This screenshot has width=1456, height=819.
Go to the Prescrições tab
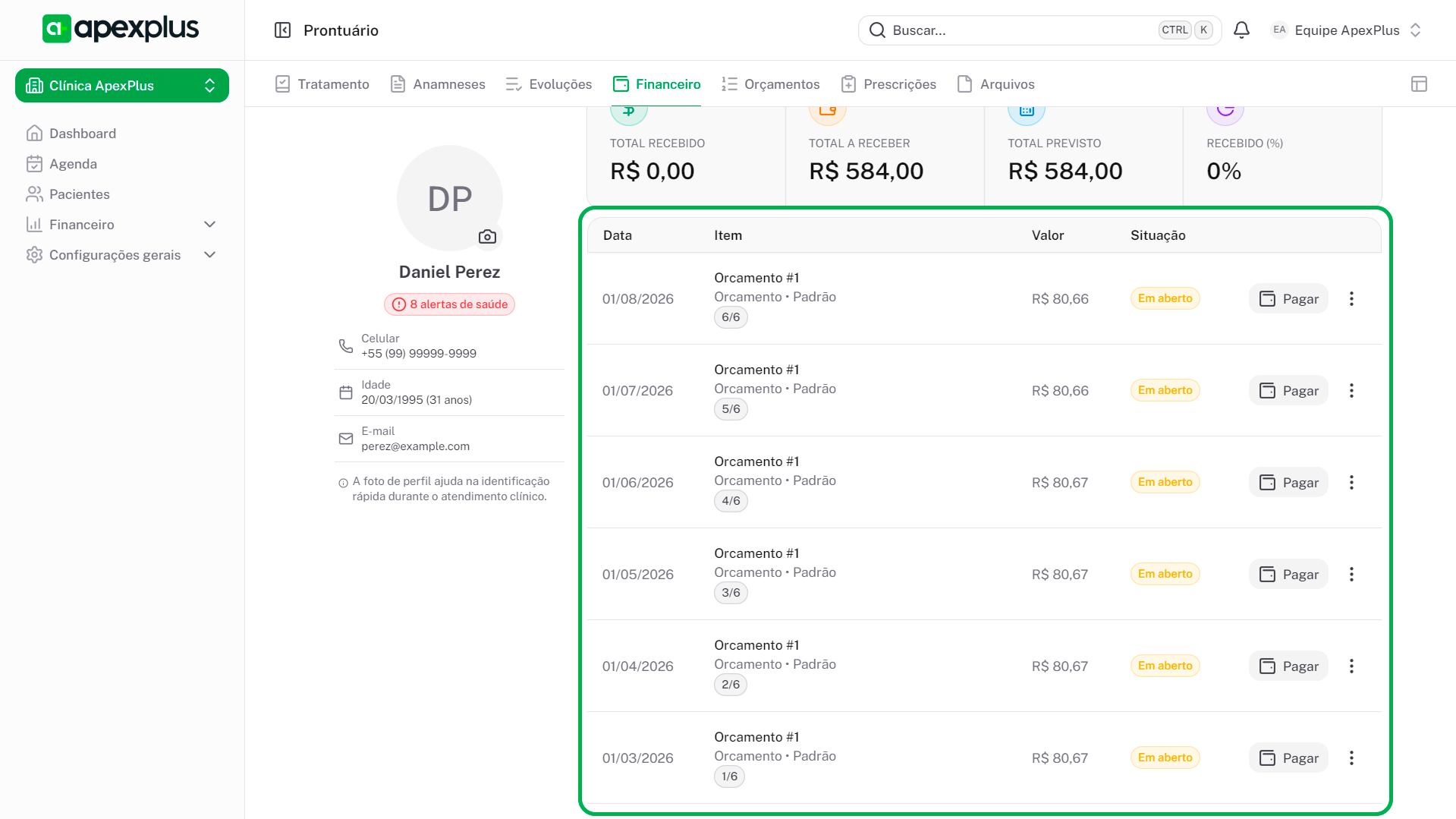pos(888,84)
